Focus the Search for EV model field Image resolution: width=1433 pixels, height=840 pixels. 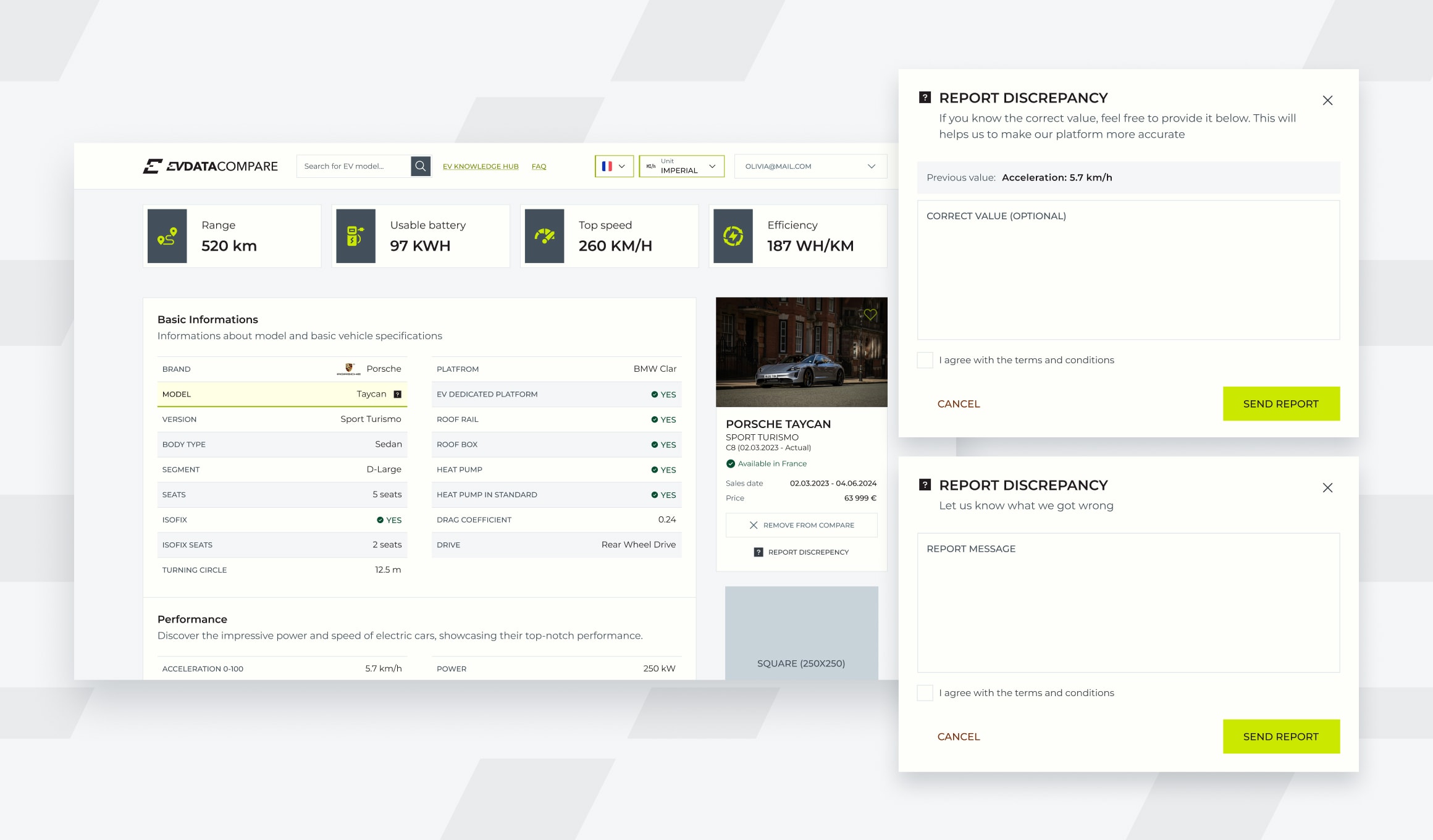click(354, 166)
